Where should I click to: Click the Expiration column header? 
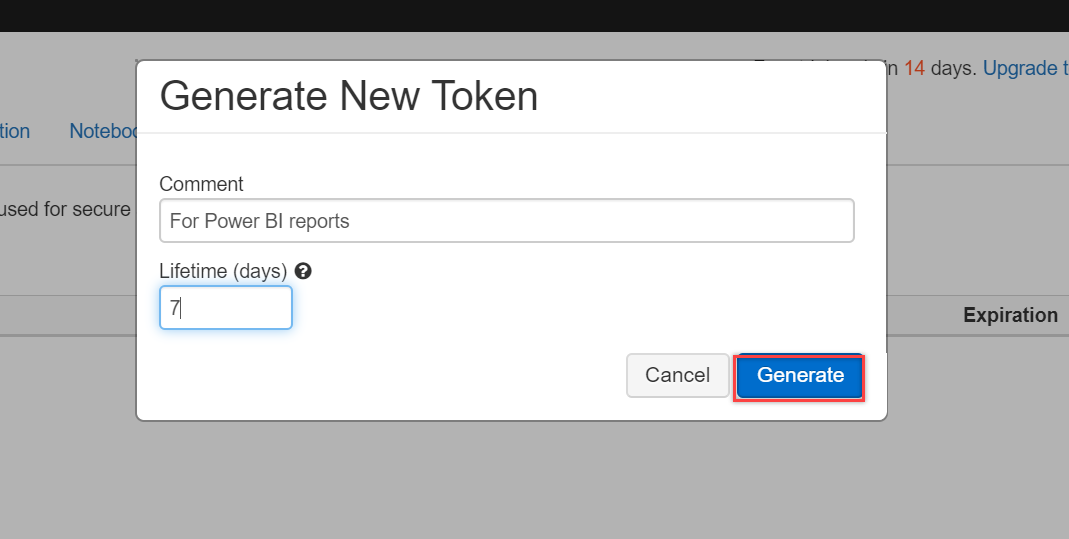[1010, 315]
